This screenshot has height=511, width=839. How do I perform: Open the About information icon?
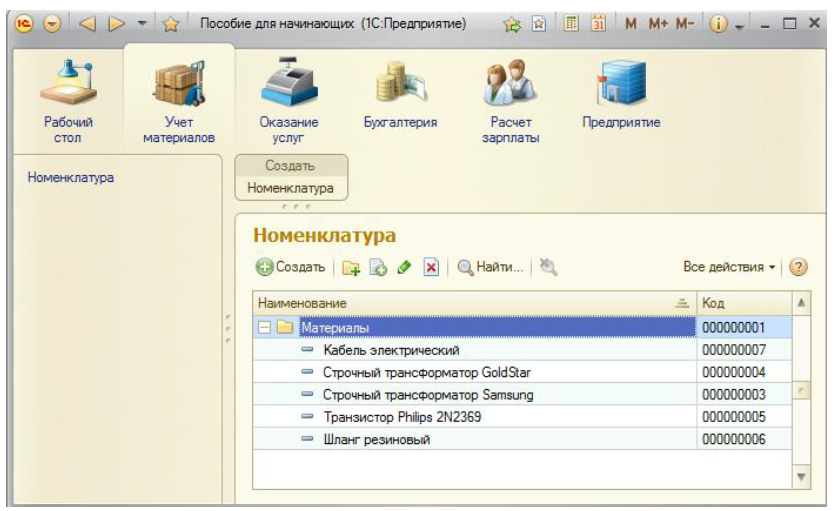pyautogui.click(x=718, y=24)
